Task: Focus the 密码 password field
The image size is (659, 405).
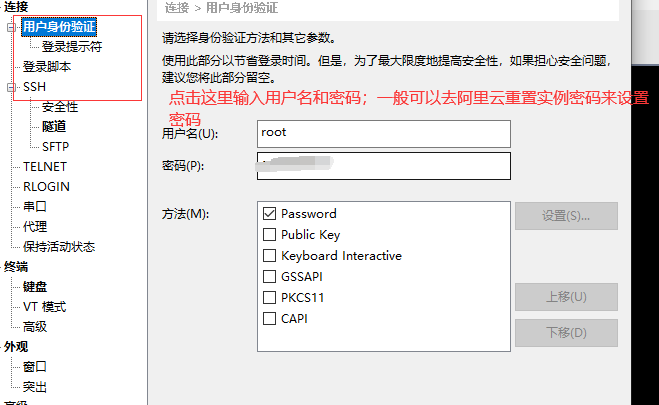Action: point(384,166)
